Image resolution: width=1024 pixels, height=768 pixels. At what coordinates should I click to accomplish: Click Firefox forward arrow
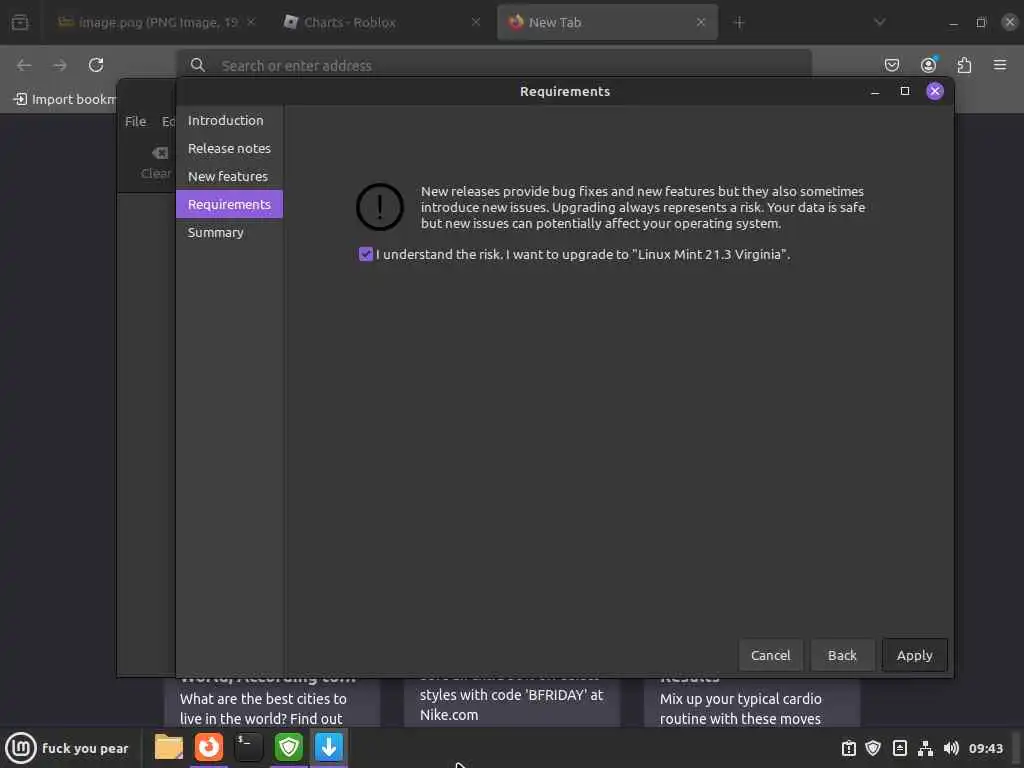(59, 65)
